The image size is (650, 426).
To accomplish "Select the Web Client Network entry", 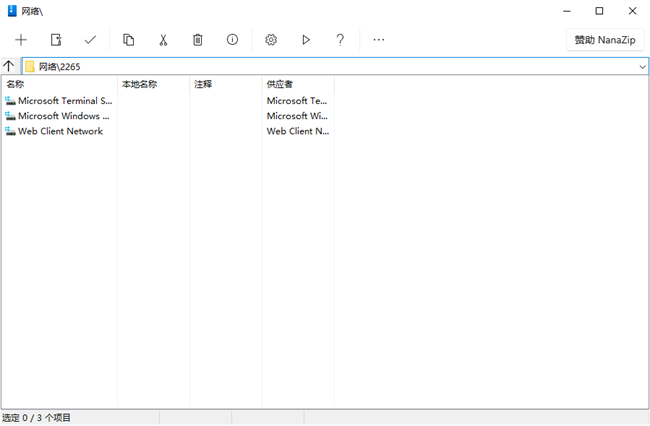I will [60, 131].
